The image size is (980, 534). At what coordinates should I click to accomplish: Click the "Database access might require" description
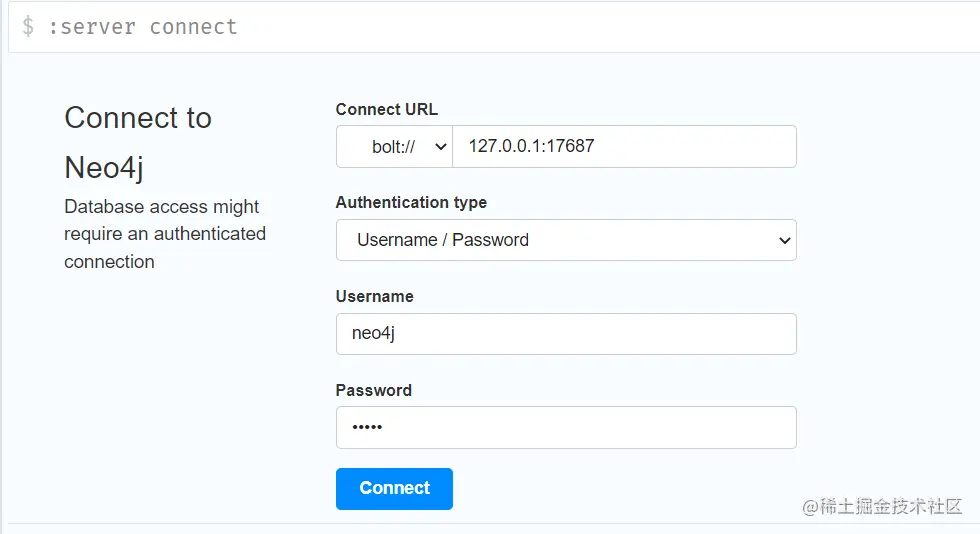[x=164, y=234]
